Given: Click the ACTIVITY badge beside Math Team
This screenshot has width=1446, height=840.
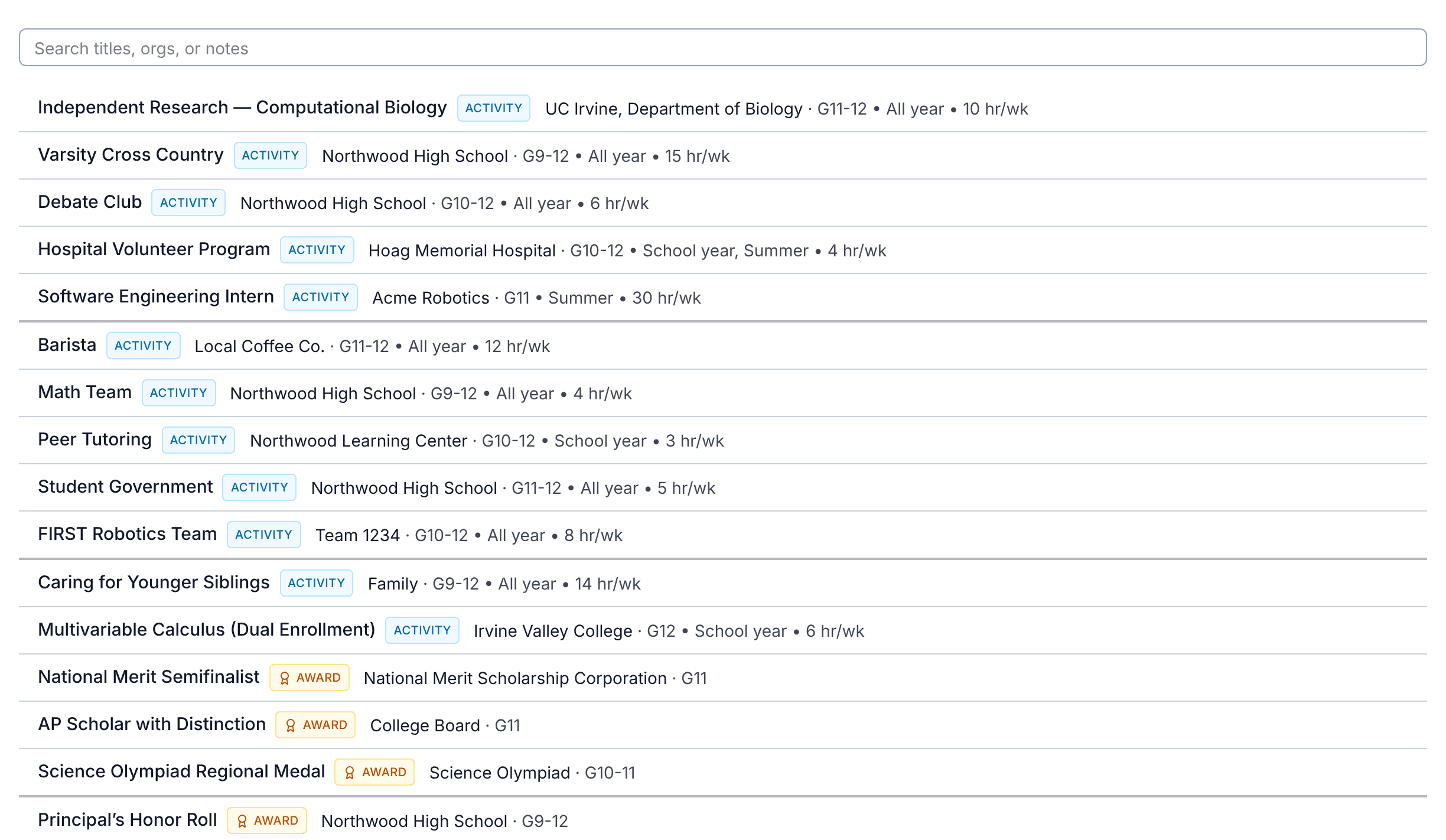Looking at the screenshot, I should point(178,393).
